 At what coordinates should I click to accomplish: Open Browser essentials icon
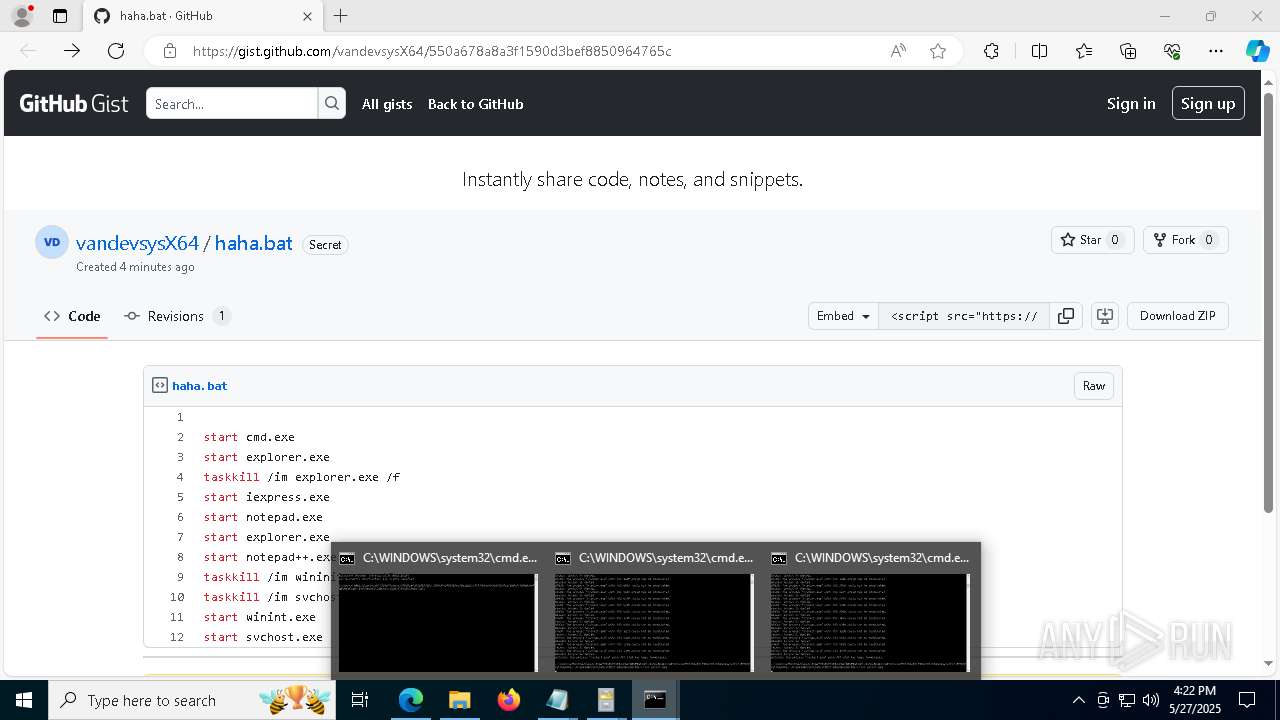click(1172, 51)
